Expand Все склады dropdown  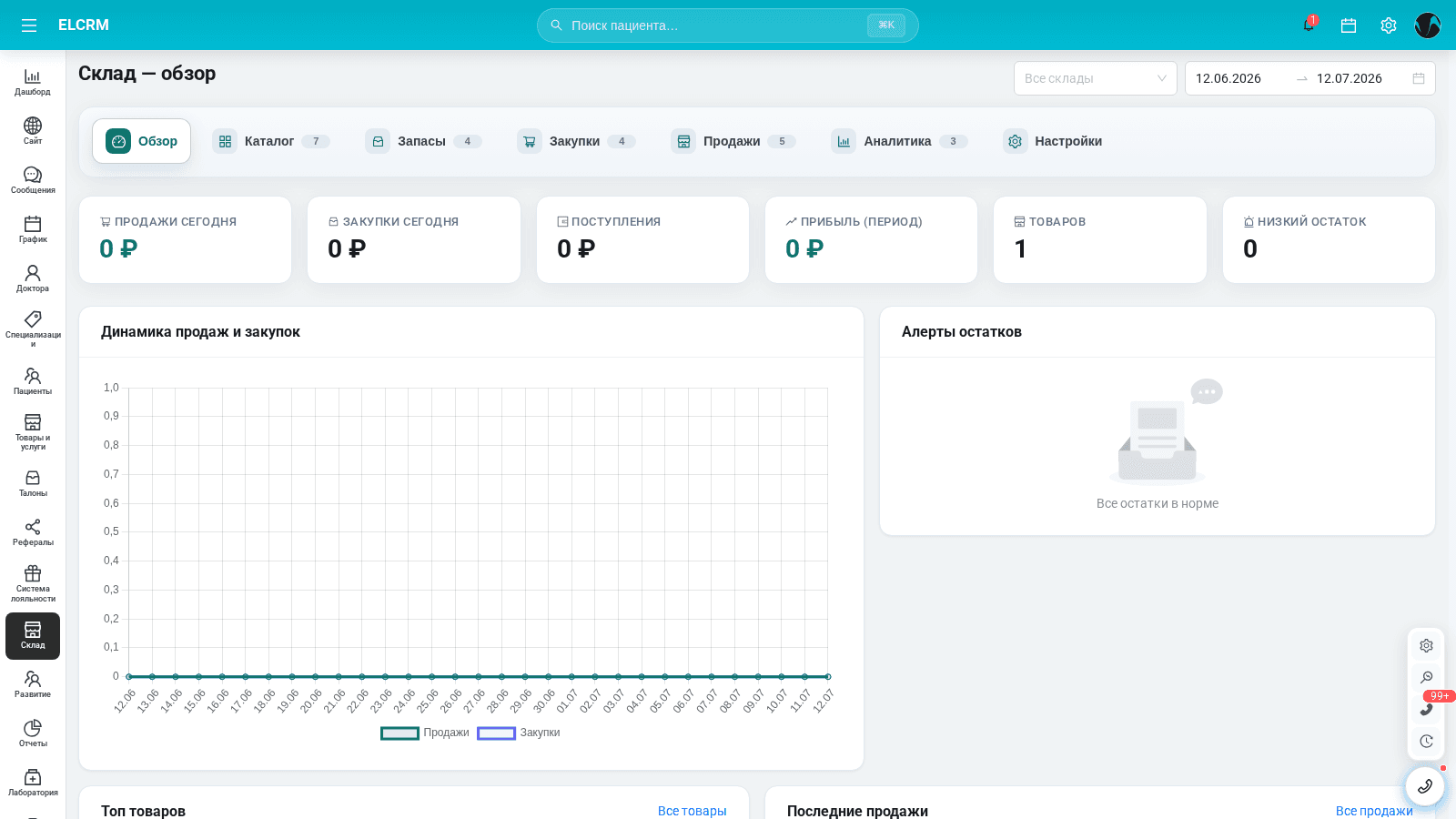pos(1096,78)
